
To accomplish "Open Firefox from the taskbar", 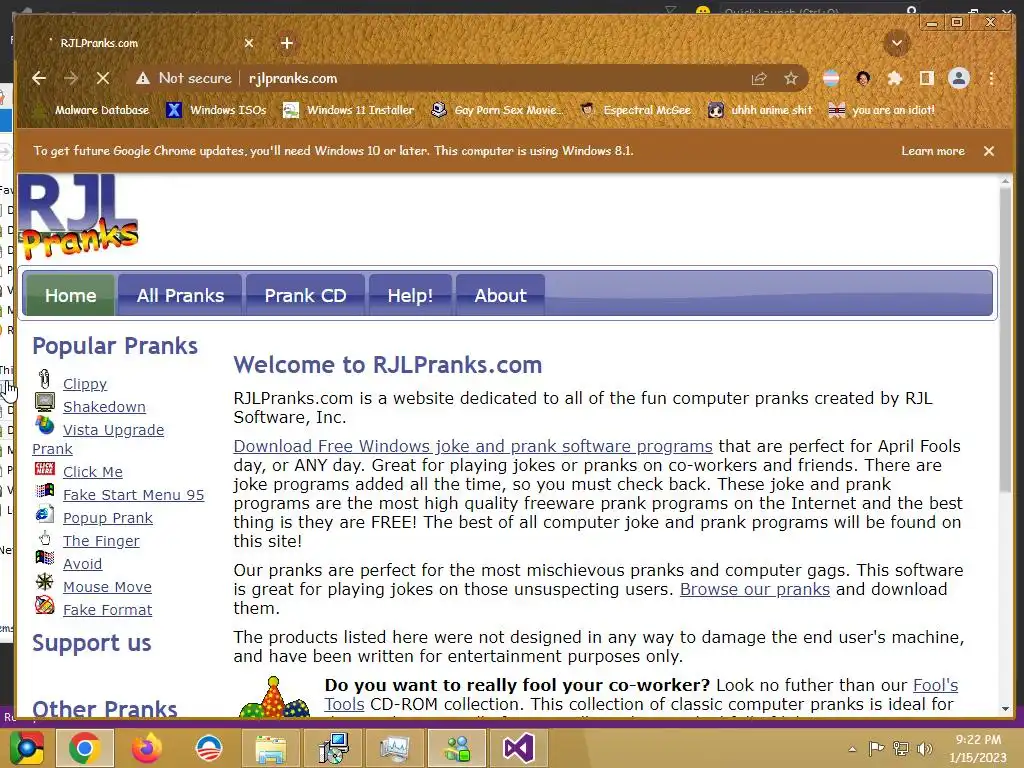I will 146,748.
